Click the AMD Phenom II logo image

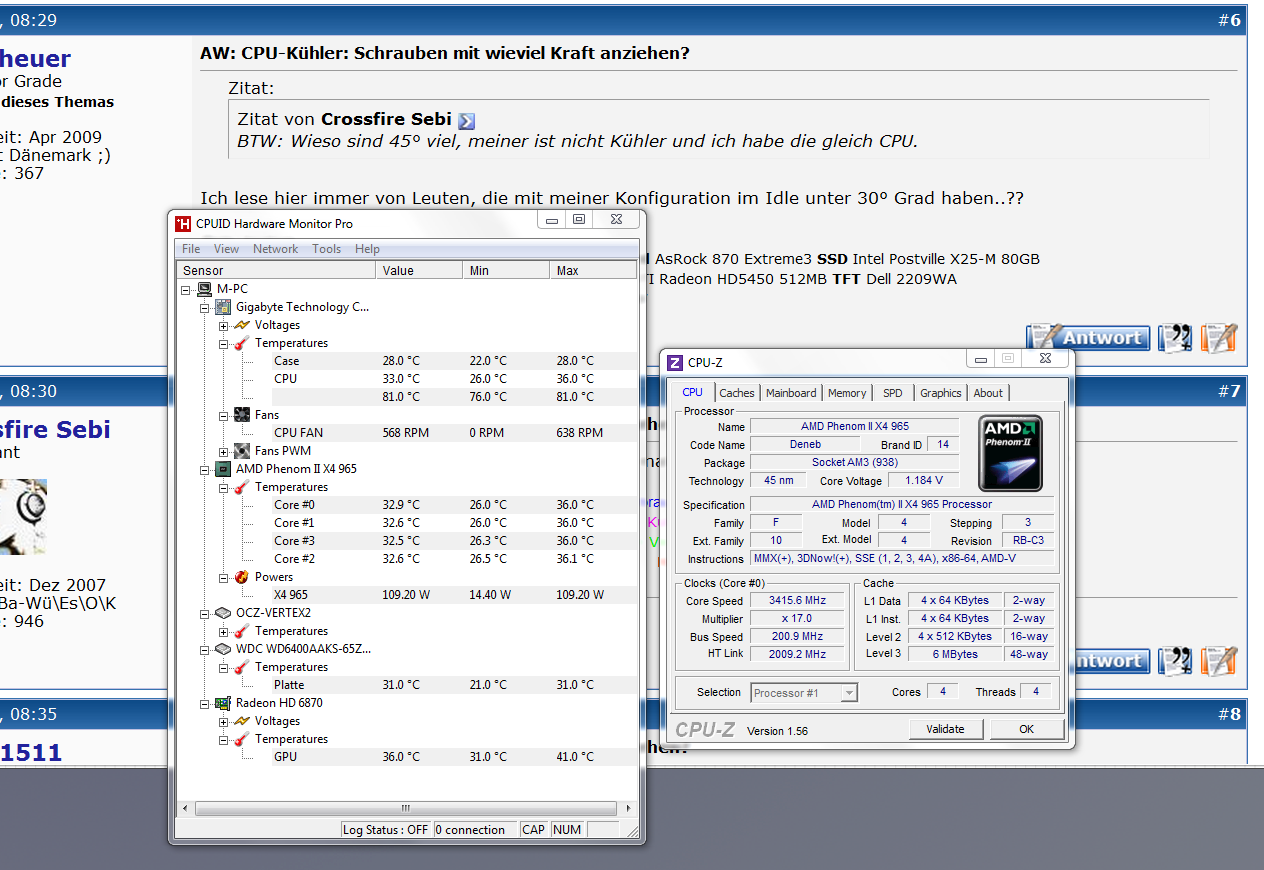pyautogui.click(x=1010, y=453)
